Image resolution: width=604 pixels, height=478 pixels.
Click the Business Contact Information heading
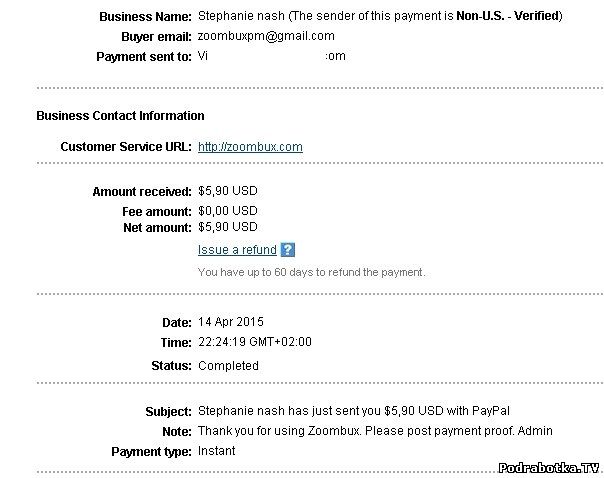(120, 116)
